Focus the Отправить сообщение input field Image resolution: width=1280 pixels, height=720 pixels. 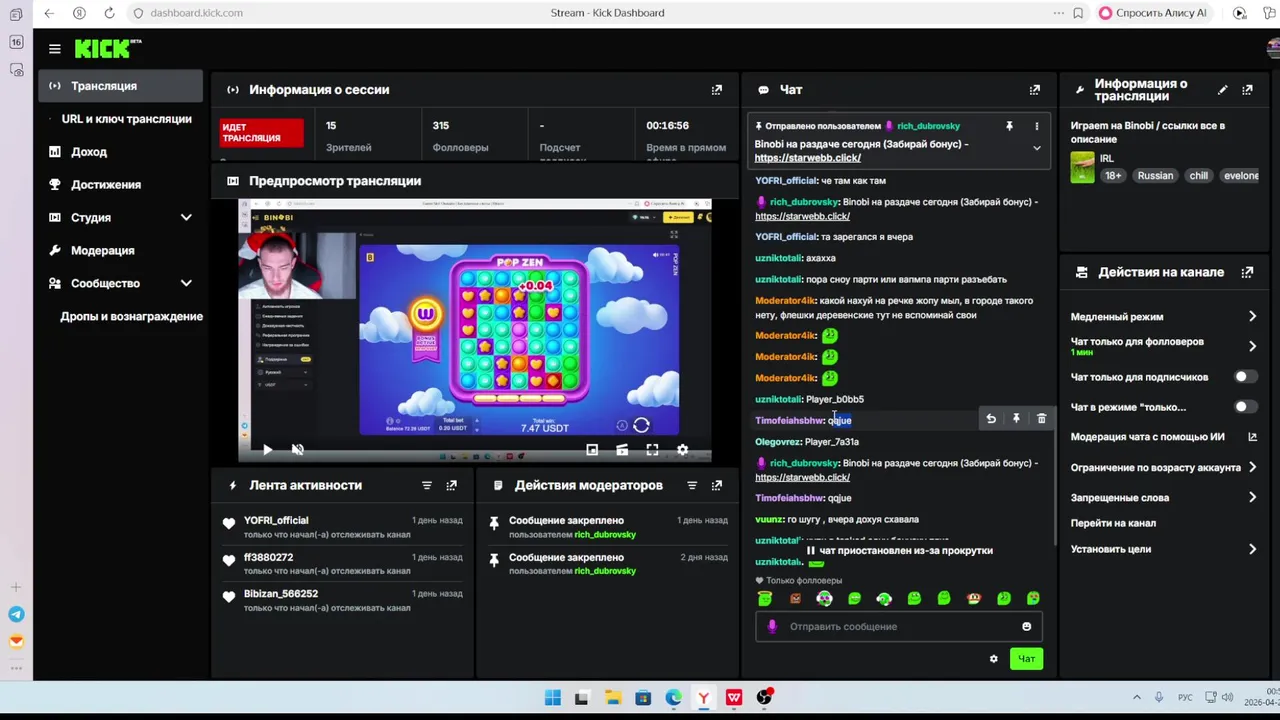(x=900, y=627)
